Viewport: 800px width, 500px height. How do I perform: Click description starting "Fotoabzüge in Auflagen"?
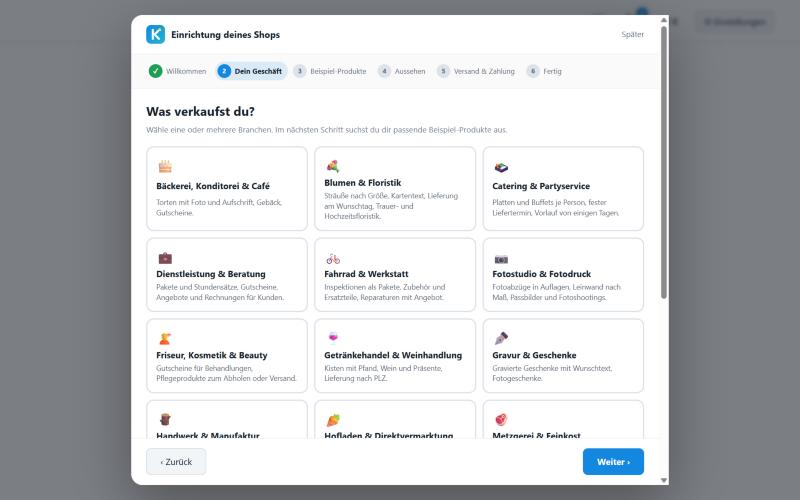click(x=557, y=292)
